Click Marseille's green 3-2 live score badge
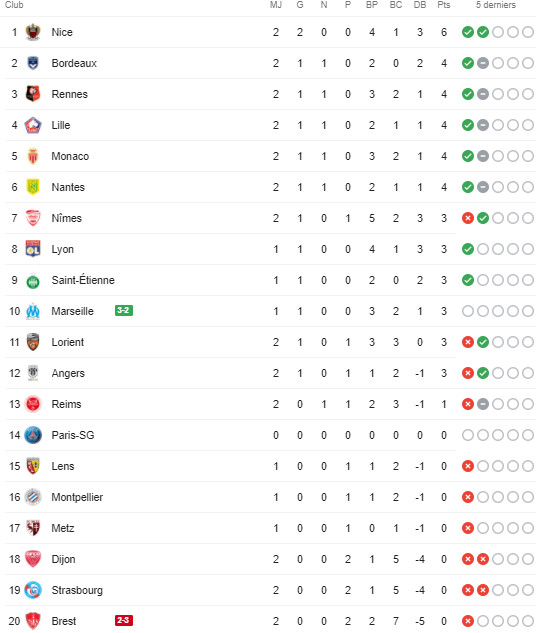546x633 pixels. point(124,310)
